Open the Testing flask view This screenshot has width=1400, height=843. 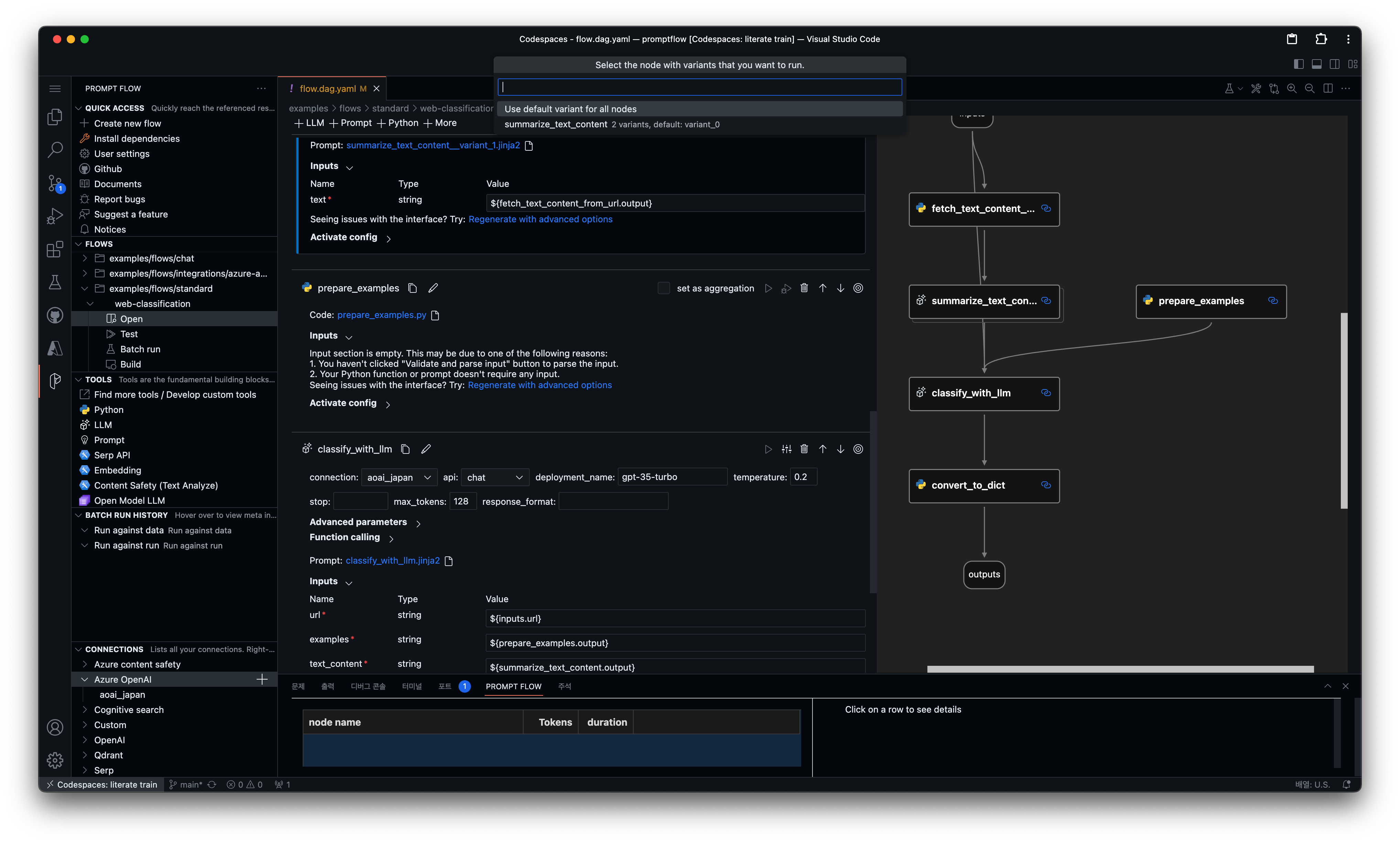coord(54,282)
